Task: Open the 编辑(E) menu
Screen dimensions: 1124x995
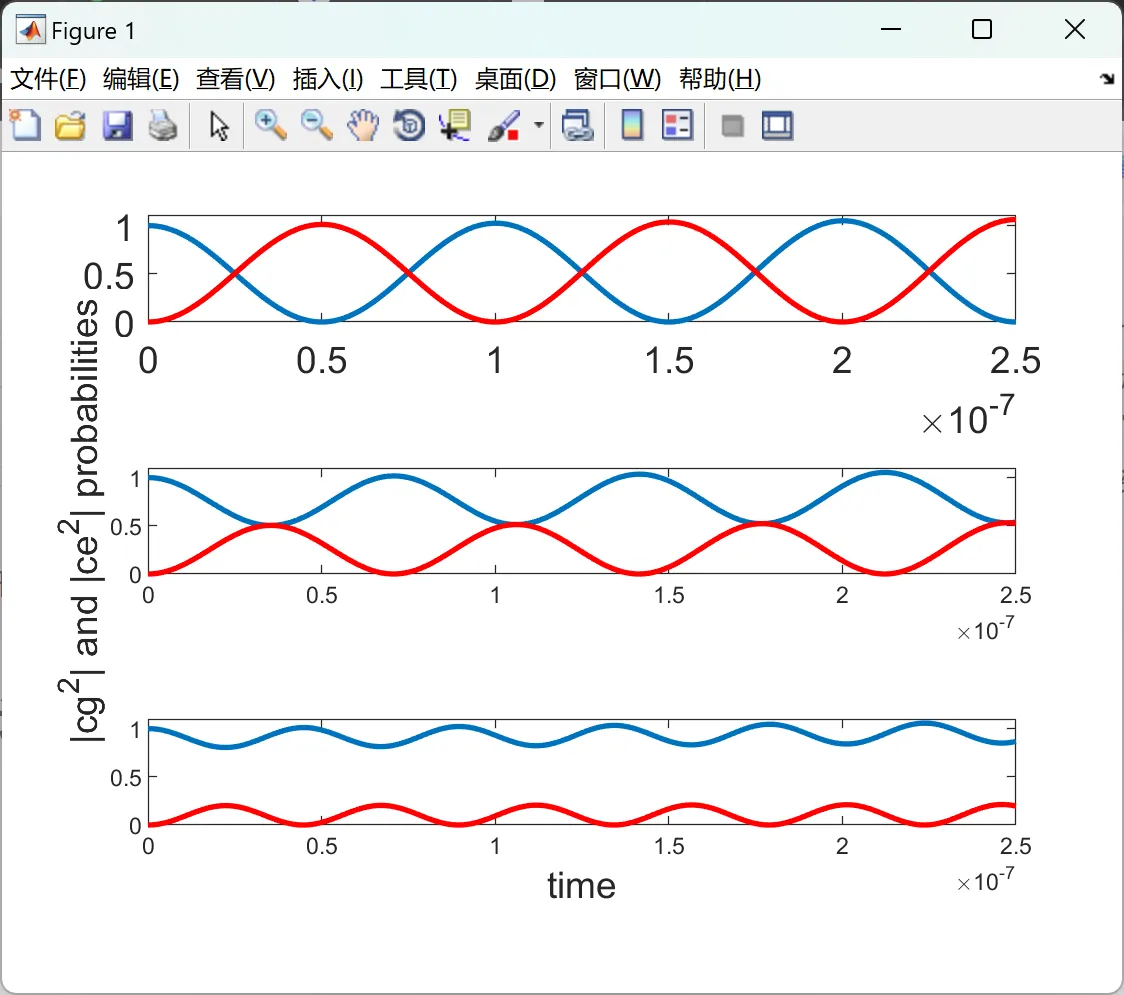Action: point(140,79)
